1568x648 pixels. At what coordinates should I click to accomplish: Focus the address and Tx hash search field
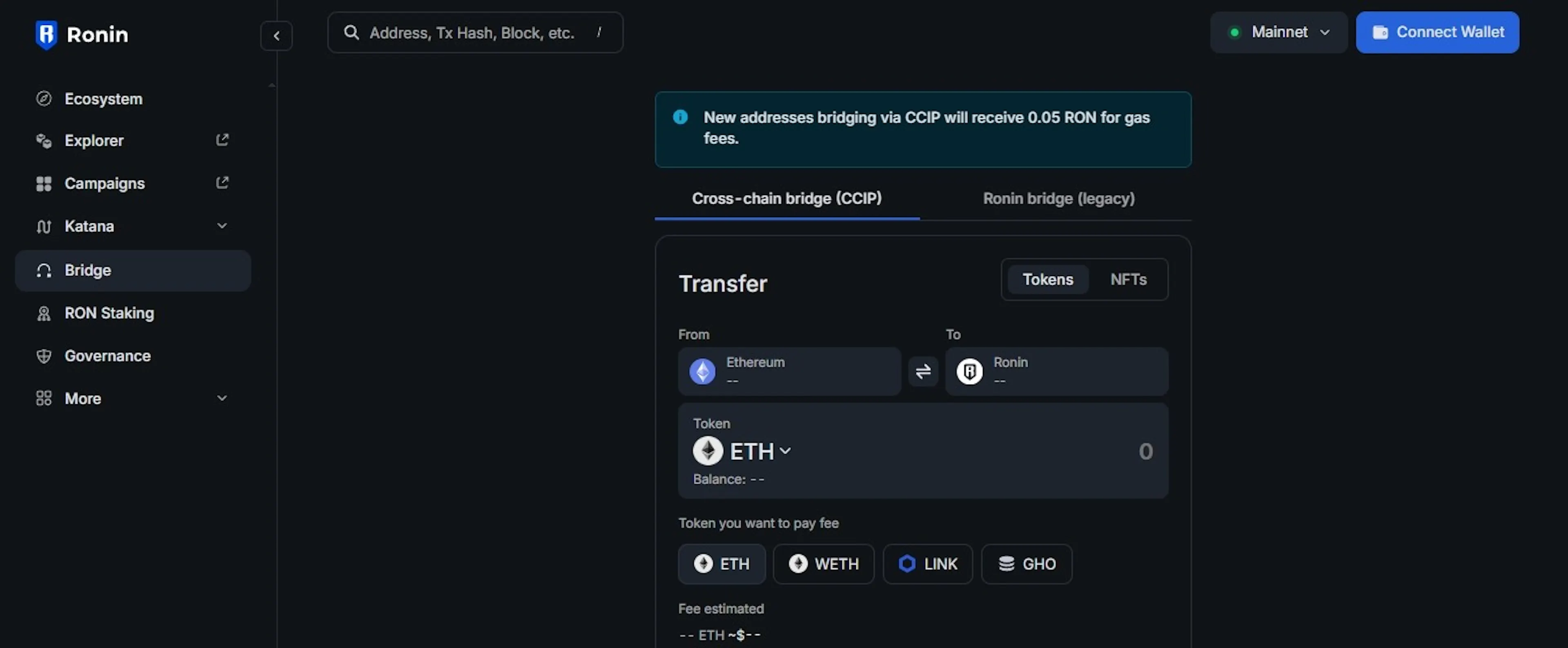coord(475,32)
